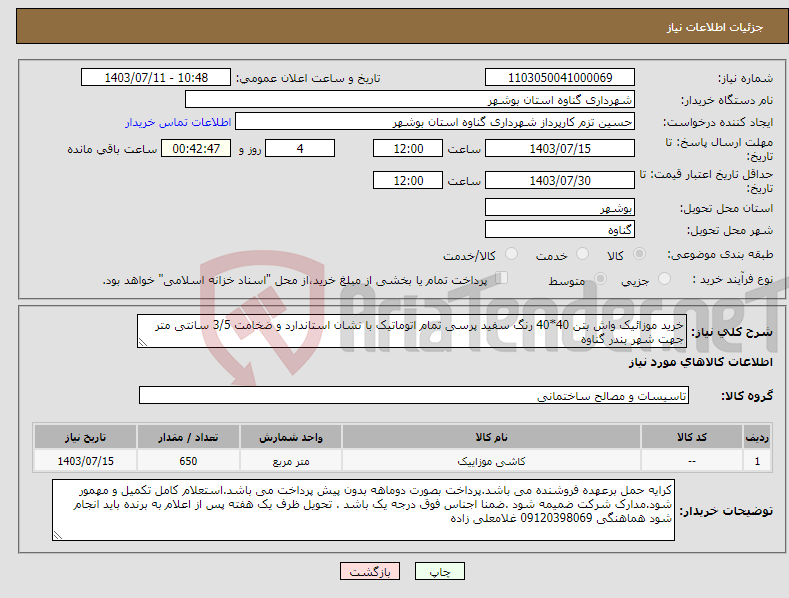Click the متر مربع unit cell

[291, 461]
